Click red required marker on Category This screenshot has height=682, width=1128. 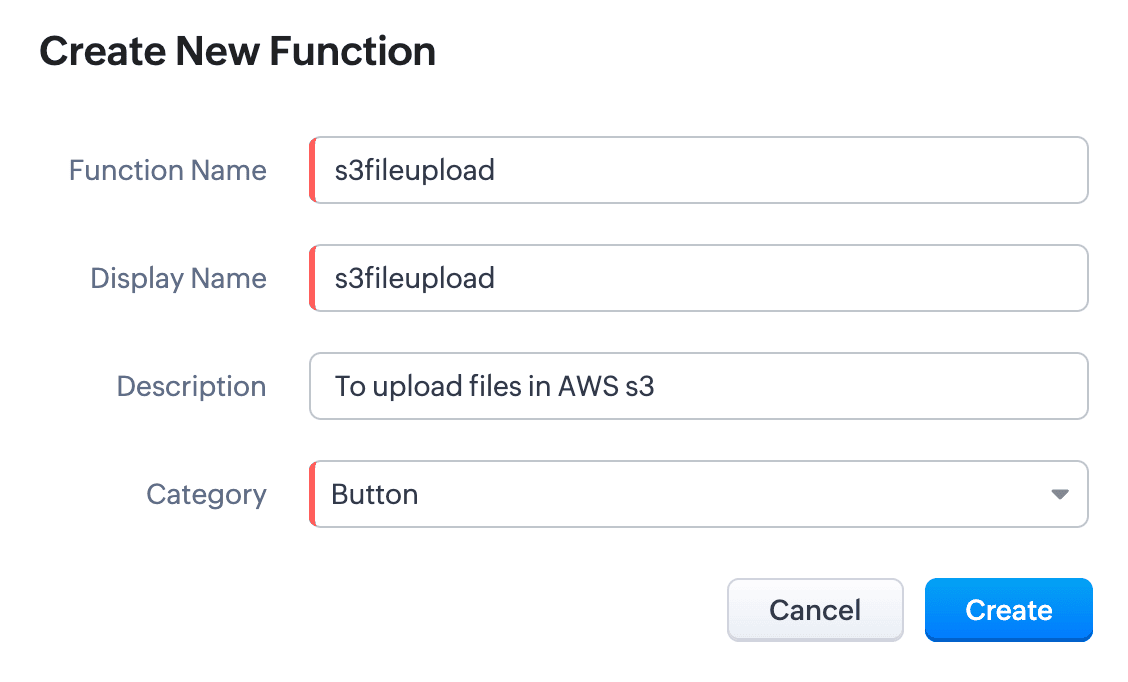(313, 494)
